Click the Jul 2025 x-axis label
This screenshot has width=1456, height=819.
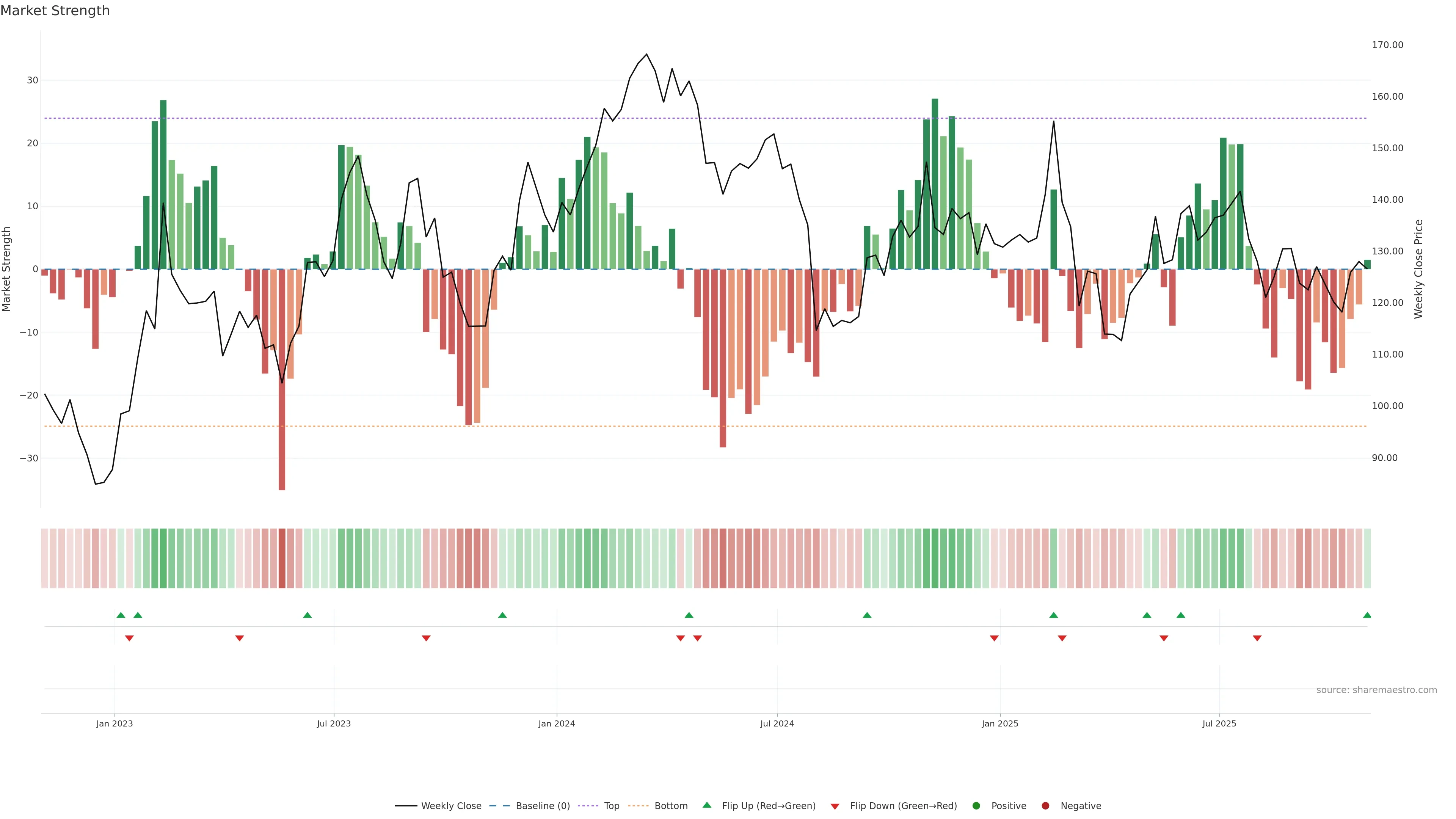pos(1219,723)
